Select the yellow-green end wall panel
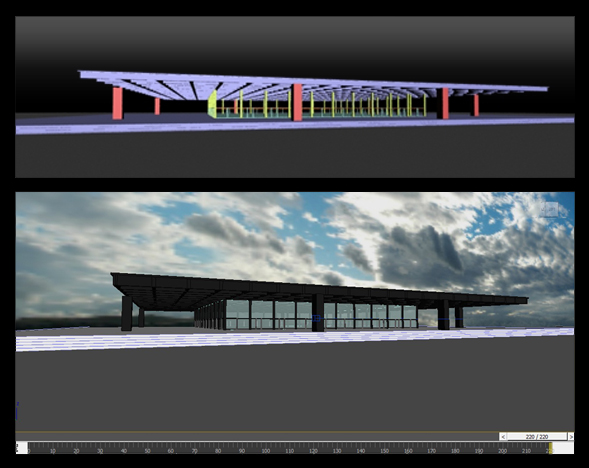Screen dimensions: 589x468 [213, 104]
